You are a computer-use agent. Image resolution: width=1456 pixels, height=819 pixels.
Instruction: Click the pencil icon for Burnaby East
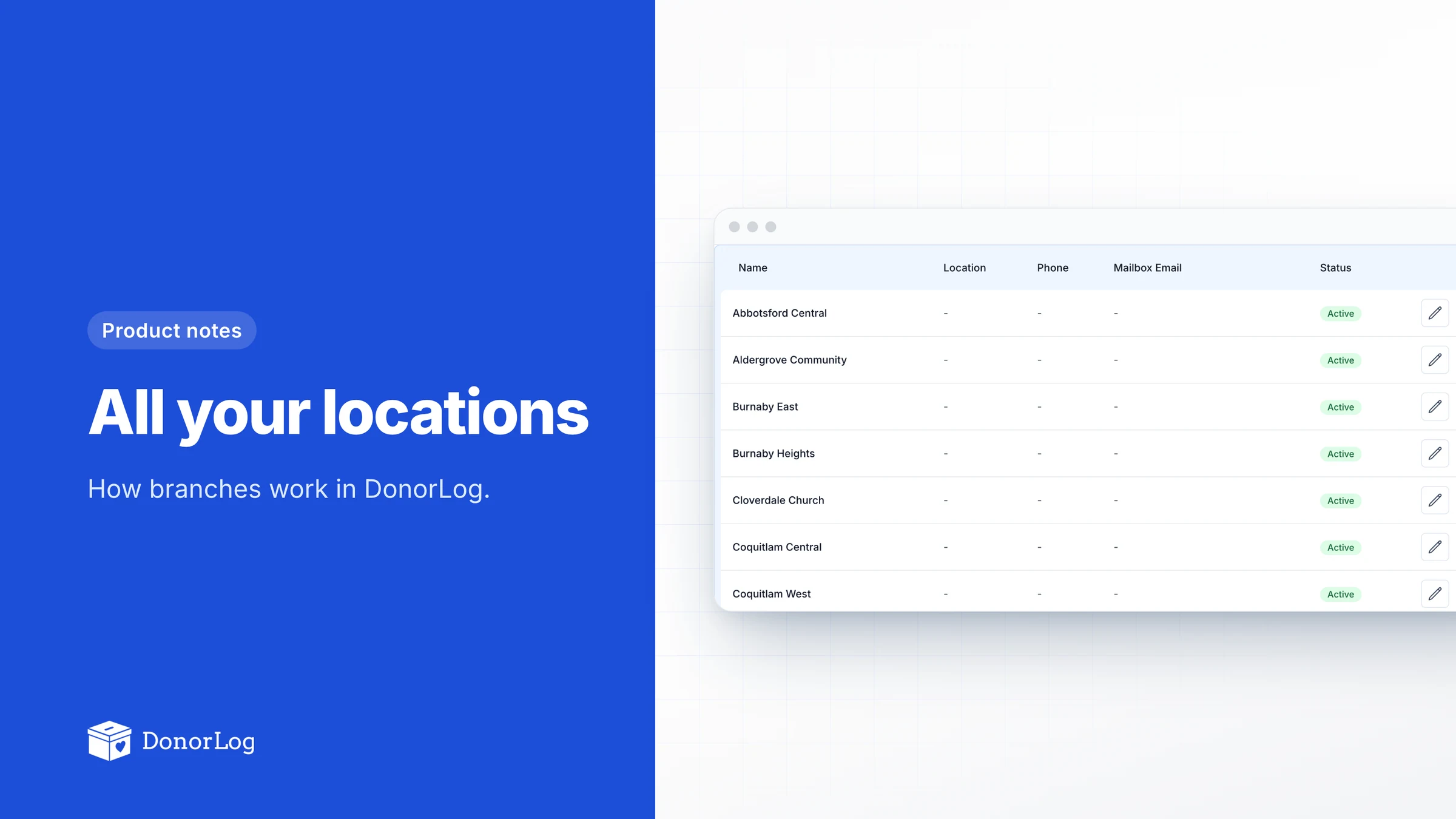(x=1435, y=406)
